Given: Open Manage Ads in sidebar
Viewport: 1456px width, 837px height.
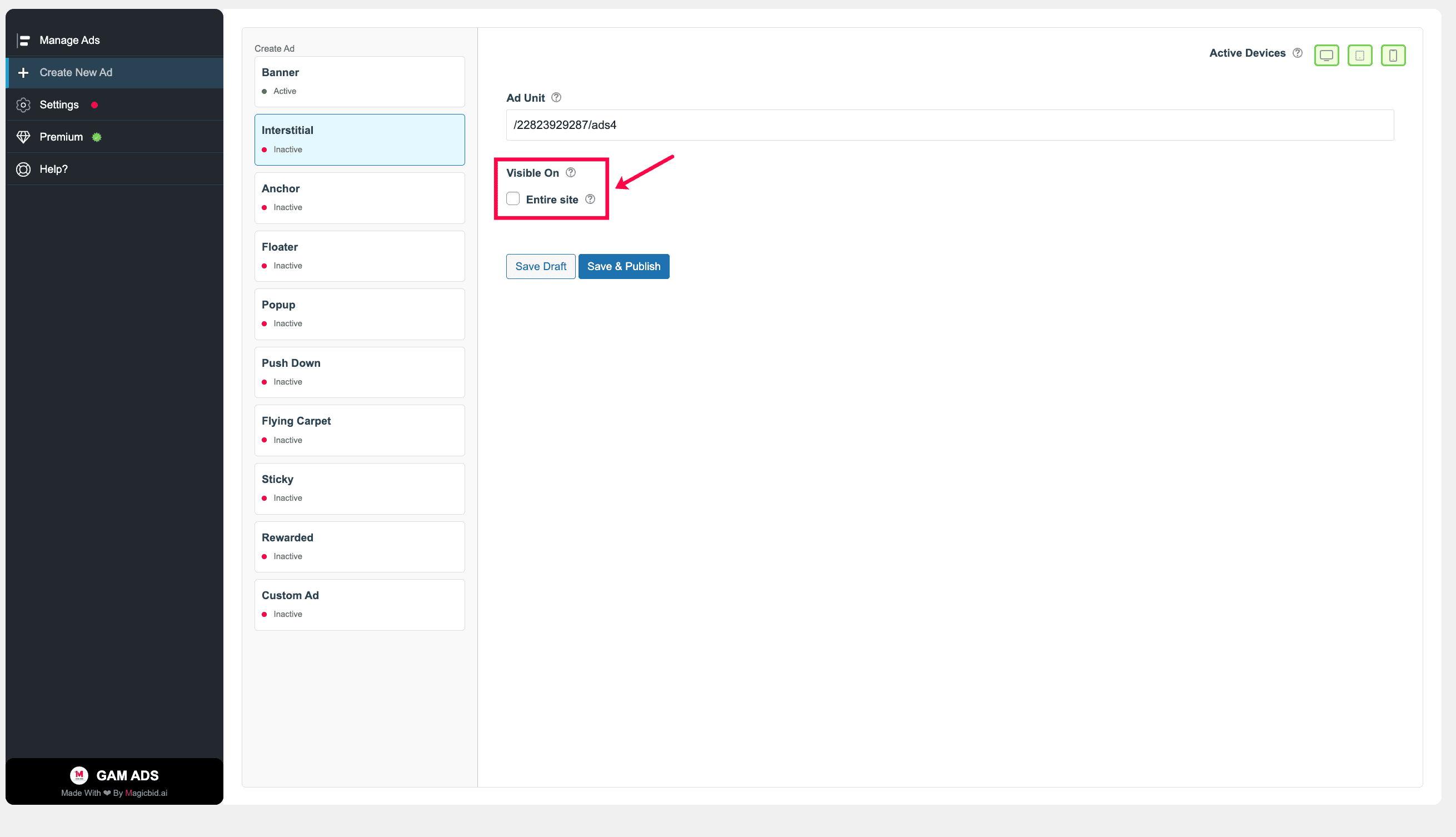Looking at the screenshot, I should coord(114,40).
